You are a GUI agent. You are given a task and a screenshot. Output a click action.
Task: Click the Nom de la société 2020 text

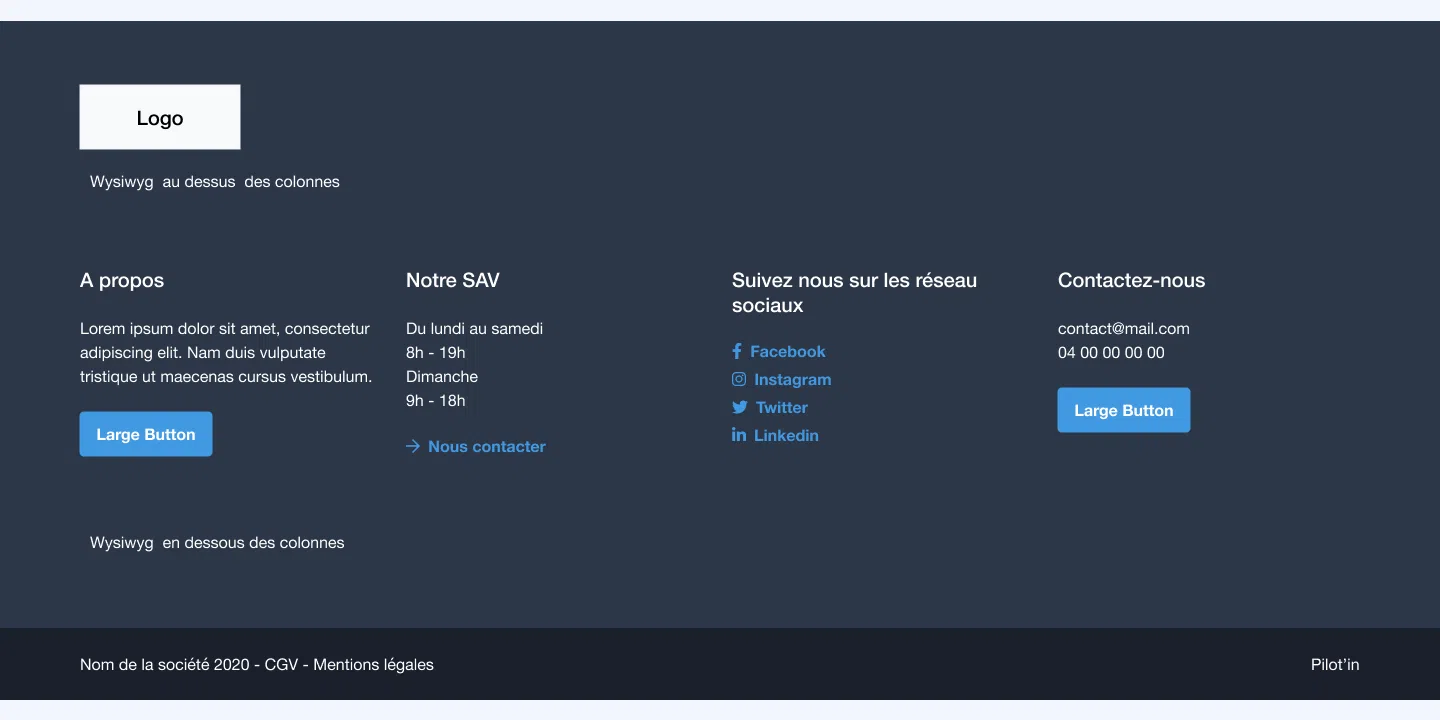tap(164, 665)
